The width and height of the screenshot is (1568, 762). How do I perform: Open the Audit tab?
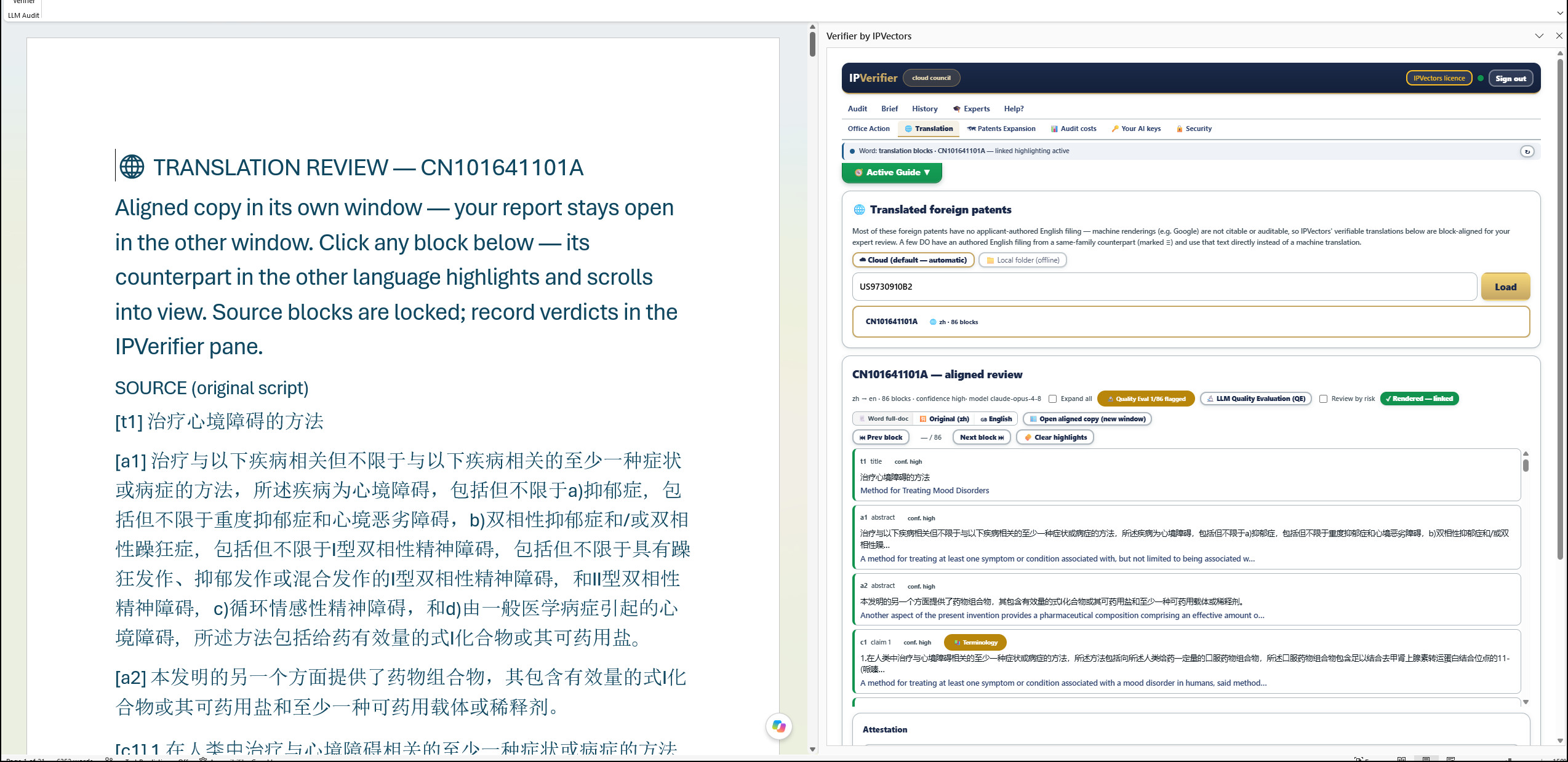click(857, 109)
